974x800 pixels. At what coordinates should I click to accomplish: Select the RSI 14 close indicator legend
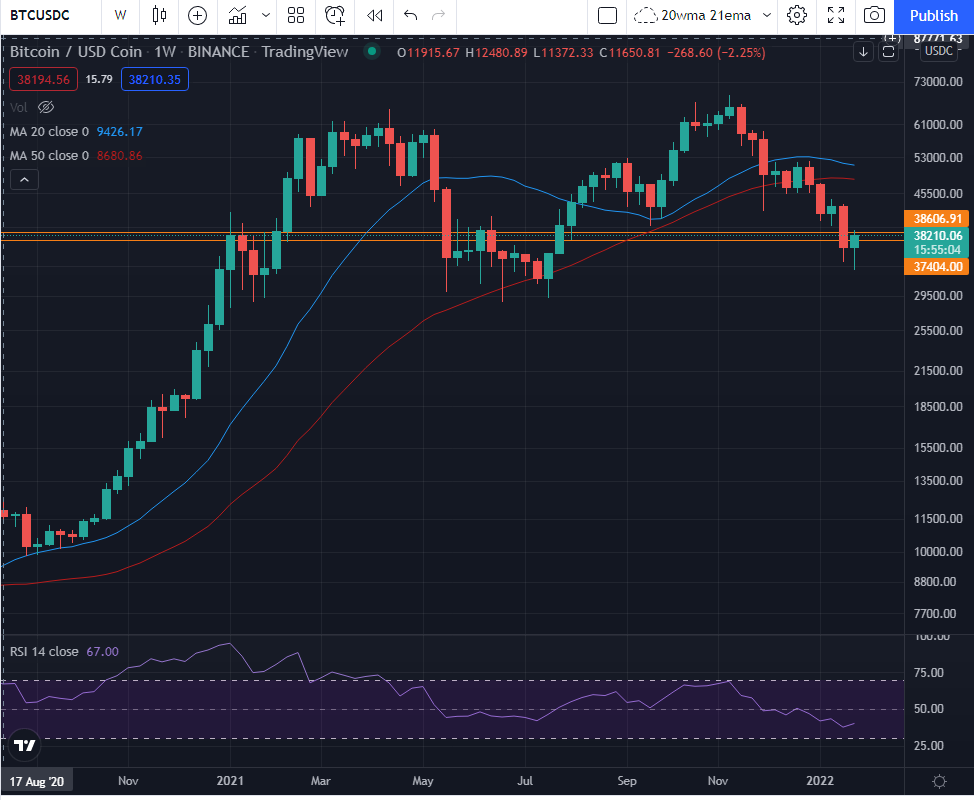pos(44,652)
